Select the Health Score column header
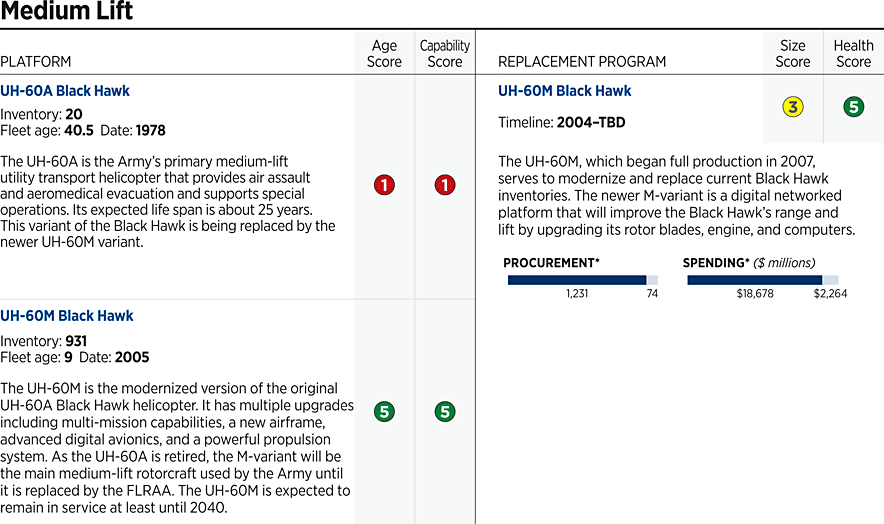 click(x=853, y=54)
